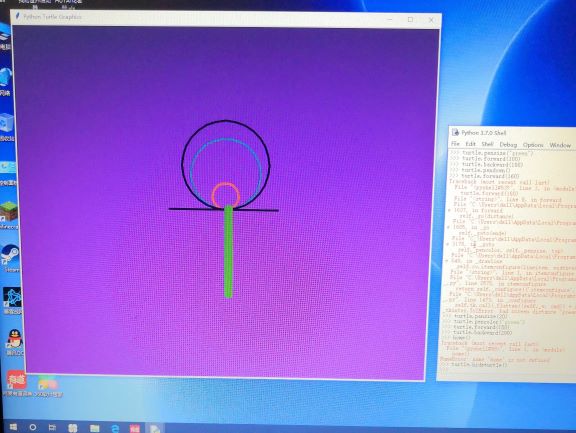Click the Cortana circle on taskbar
Viewport: 576px width, 433px height.
pyautogui.click(x=33, y=427)
